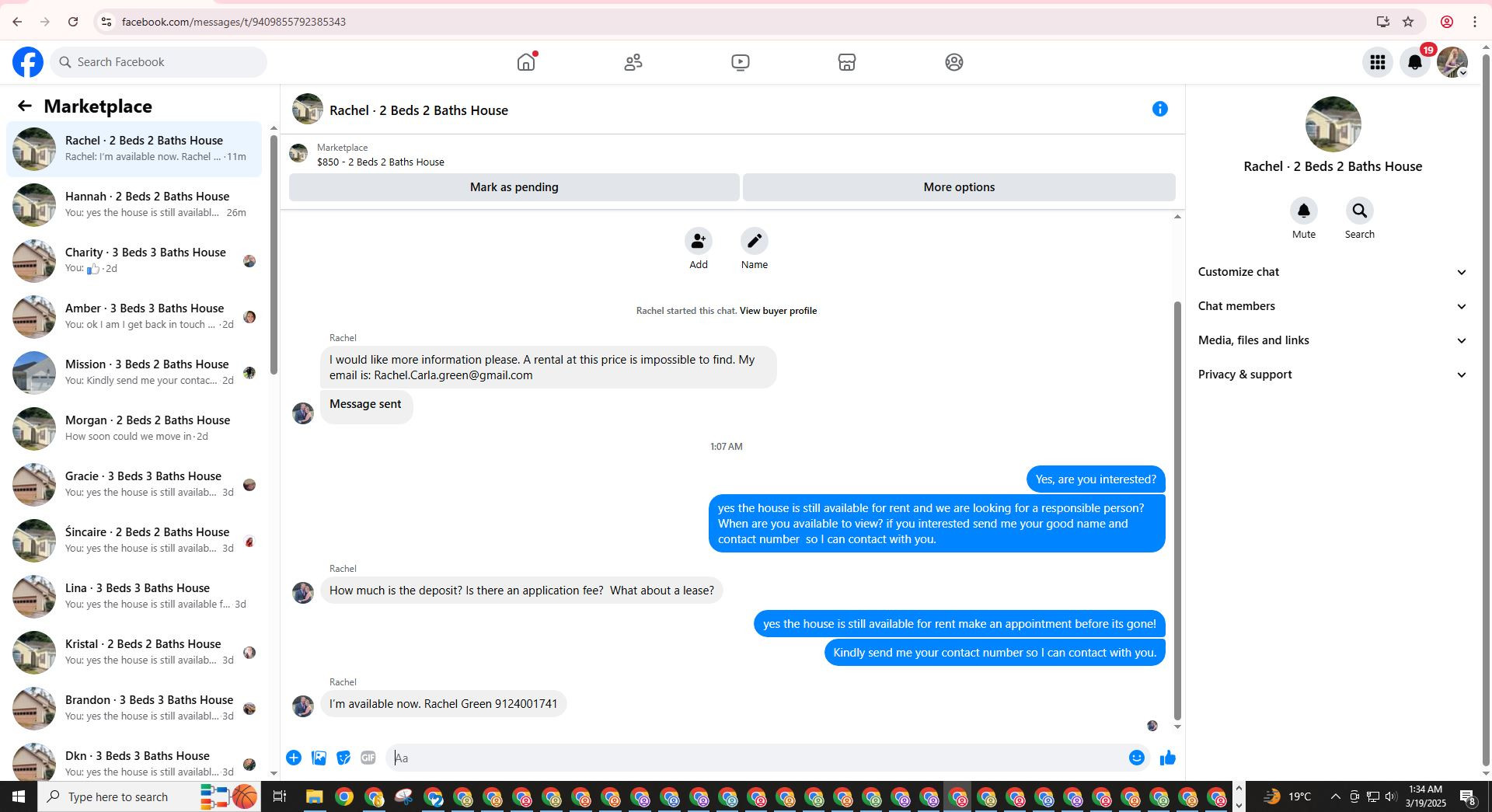Image resolution: width=1492 pixels, height=812 pixels.
Task: Open more actions with the blue plus icon
Action: pos(294,758)
